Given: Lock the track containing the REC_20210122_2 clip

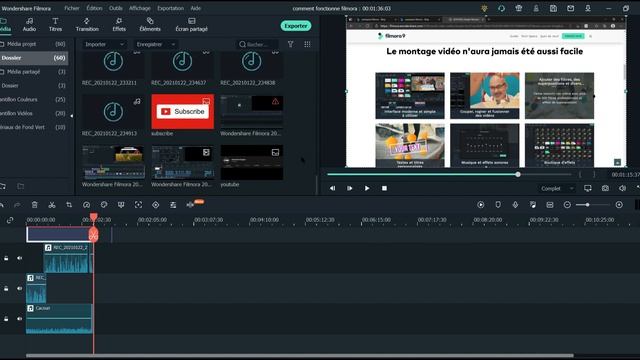Looking at the screenshot, I should tap(6, 258).
